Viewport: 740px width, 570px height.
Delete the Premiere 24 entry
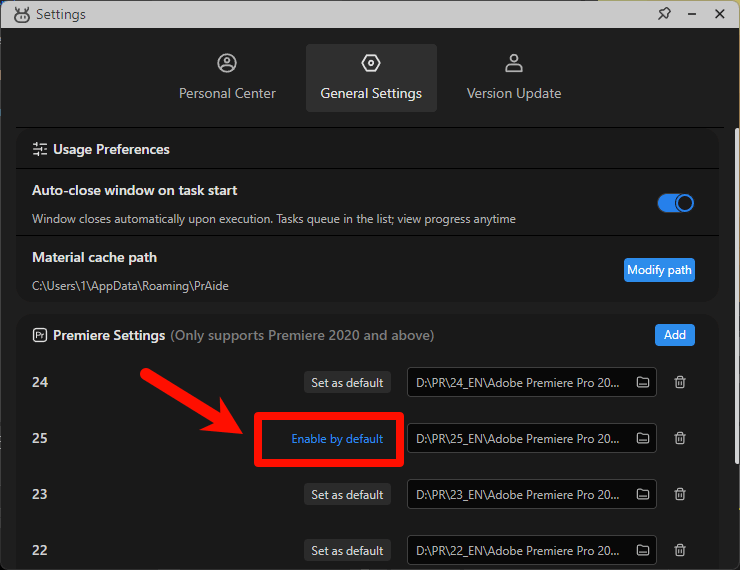tap(680, 382)
